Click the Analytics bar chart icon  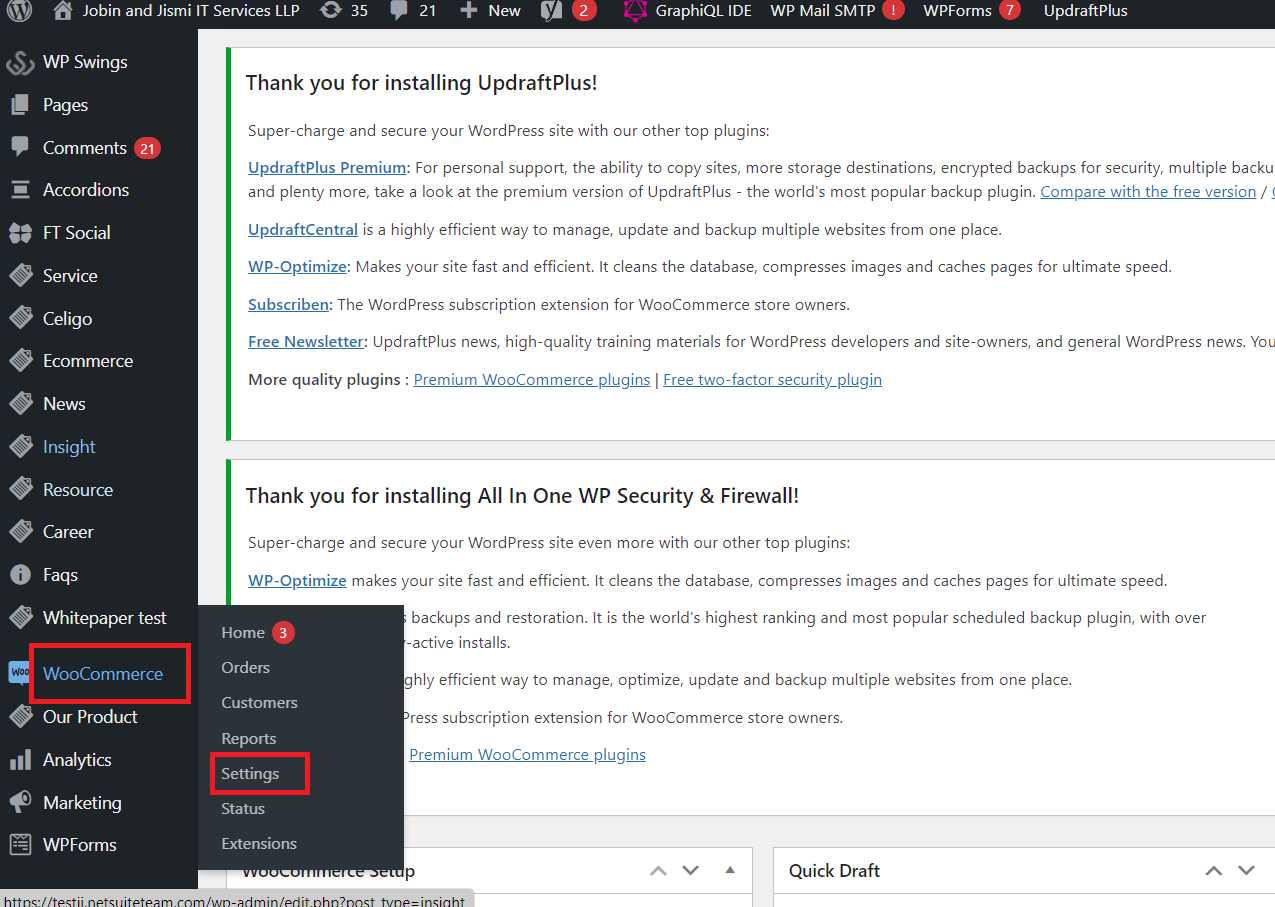click(20, 760)
